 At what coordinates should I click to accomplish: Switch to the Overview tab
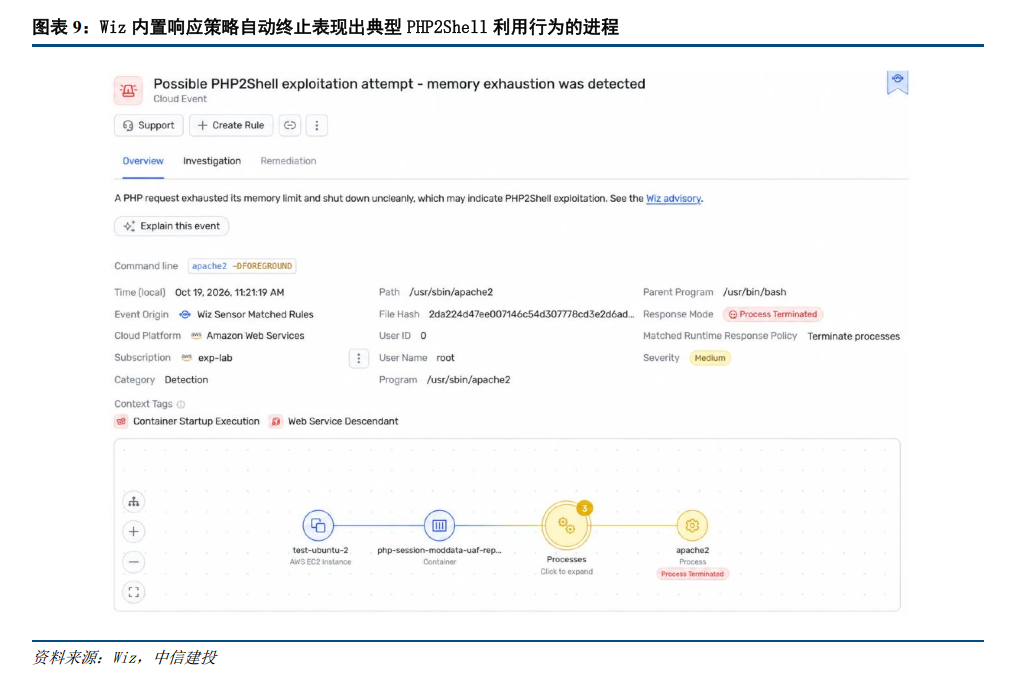tap(143, 161)
